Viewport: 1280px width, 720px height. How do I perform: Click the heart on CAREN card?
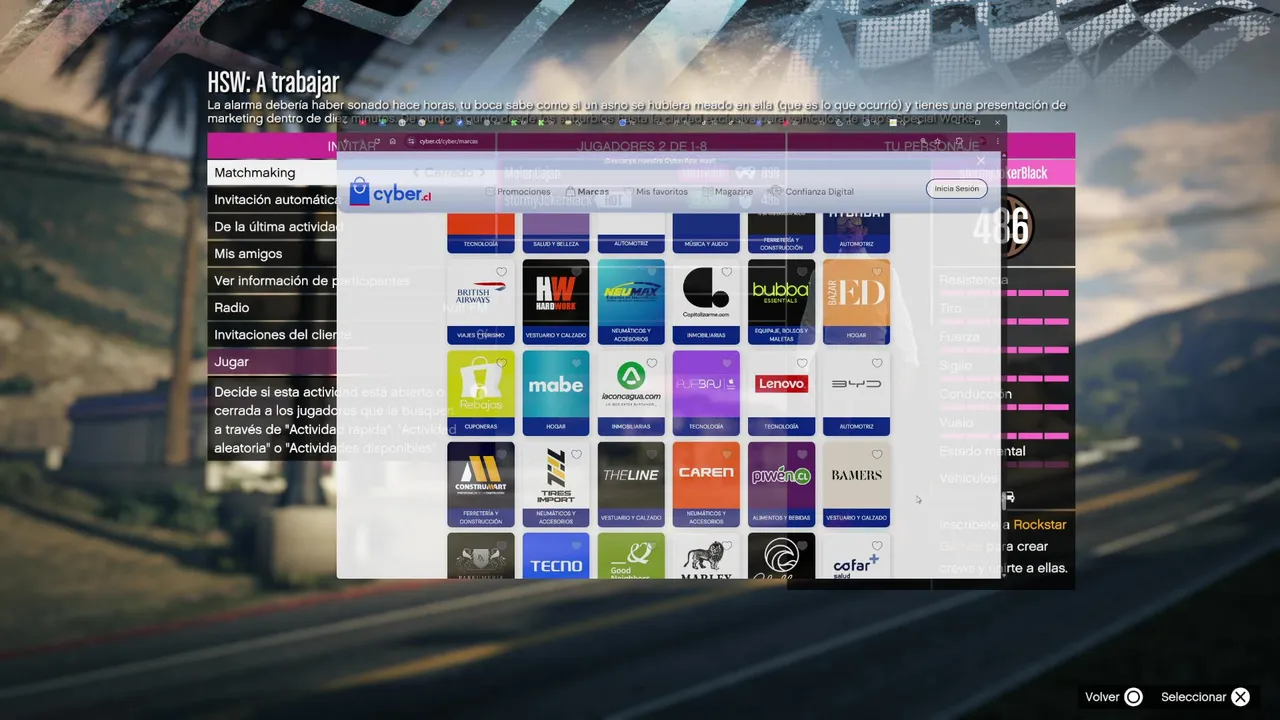pos(727,455)
